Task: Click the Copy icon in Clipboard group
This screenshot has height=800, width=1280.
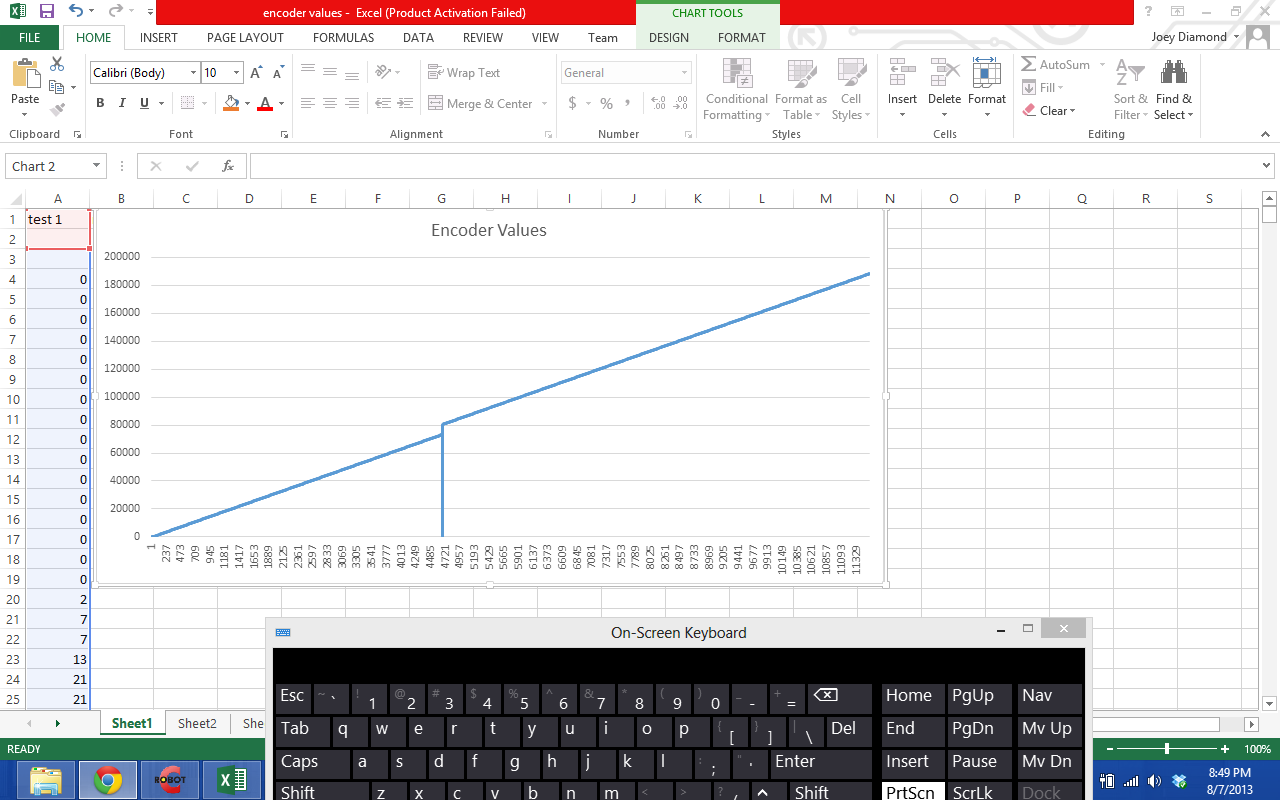Action: 56,87
